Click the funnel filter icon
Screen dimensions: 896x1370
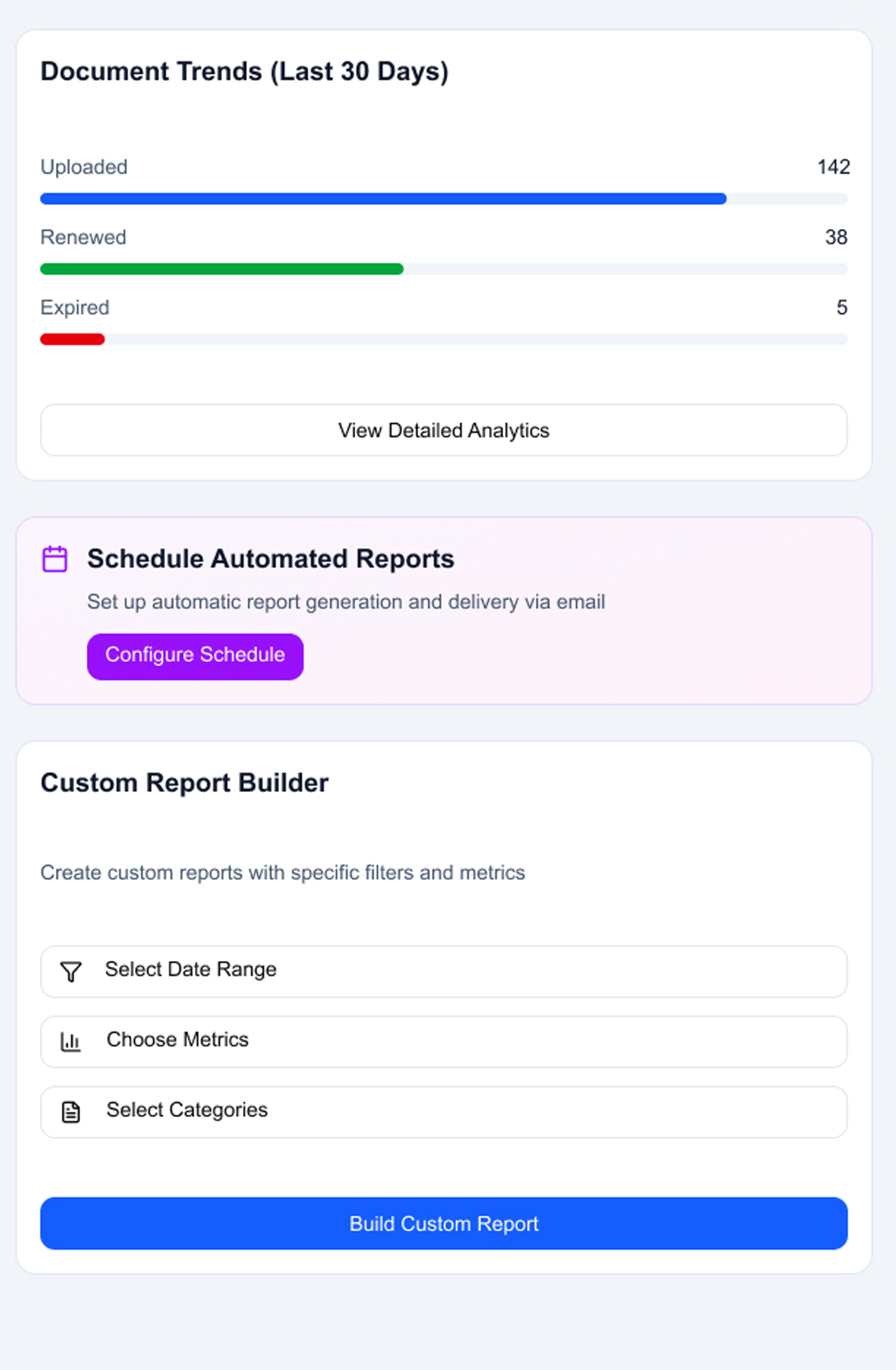point(70,971)
